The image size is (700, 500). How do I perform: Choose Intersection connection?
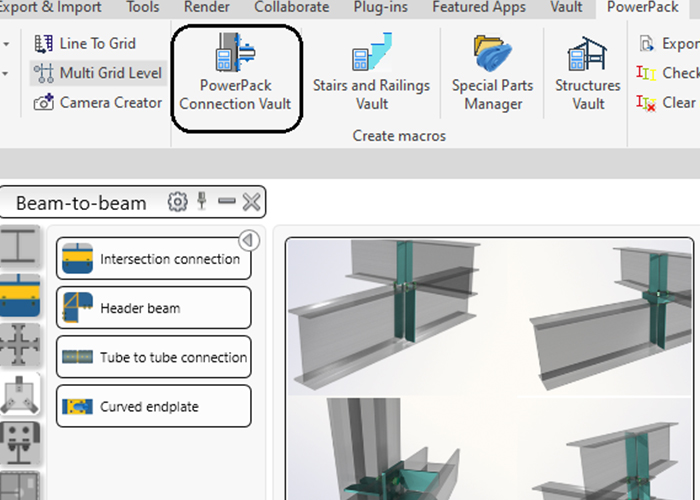tap(154, 258)
